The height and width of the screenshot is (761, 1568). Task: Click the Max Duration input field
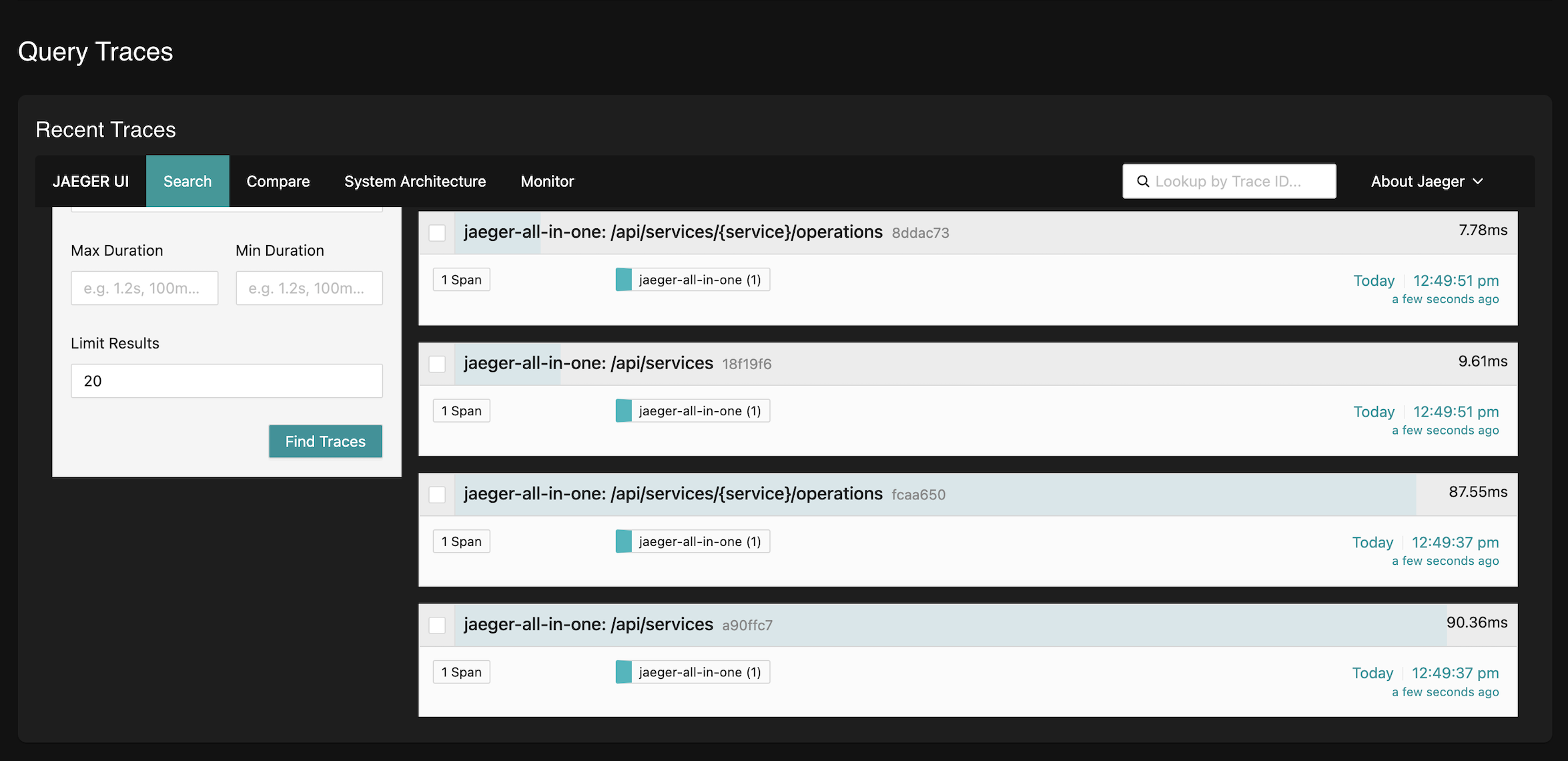click(x=145, y=288)
